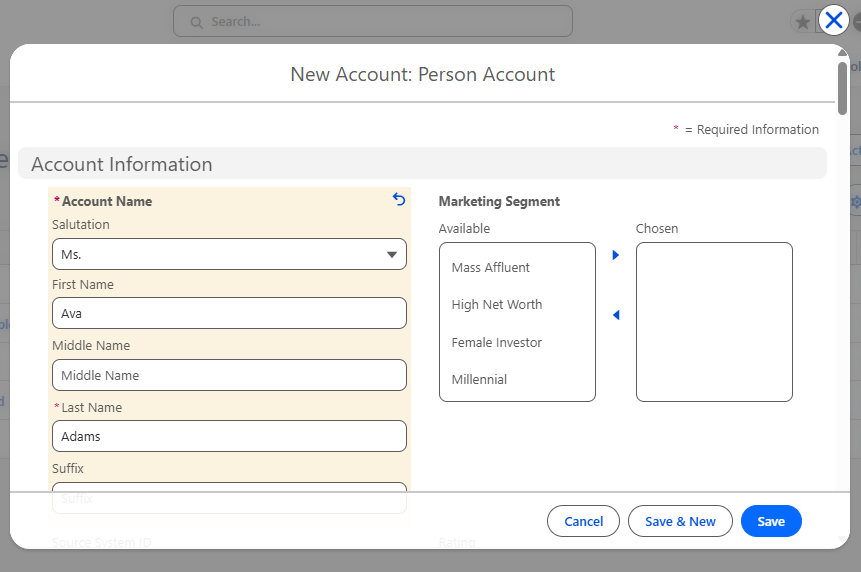Select Millennial in Available list

(480, 379)
